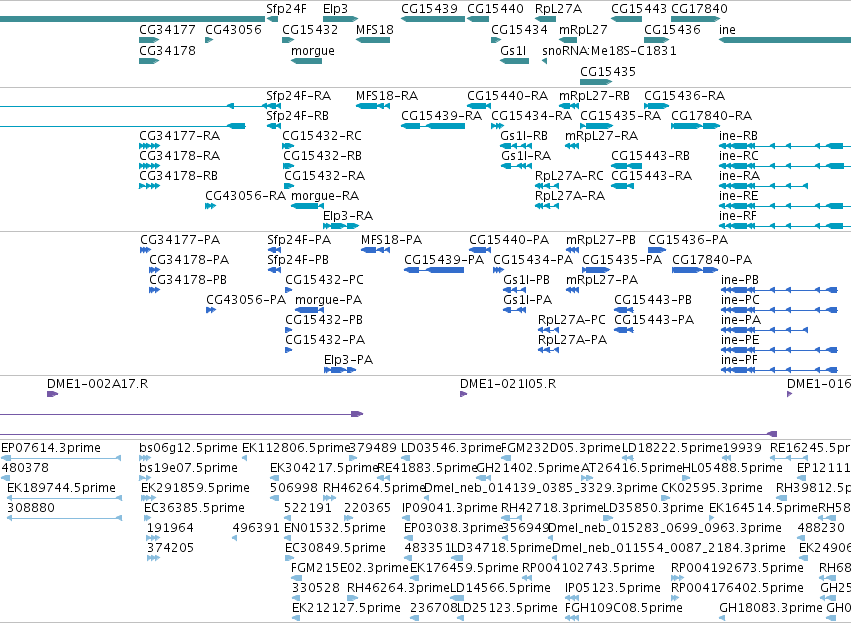The image size is (851, 623).
Task: Open the CG15436-PA protein label
Action: [688, 240]
